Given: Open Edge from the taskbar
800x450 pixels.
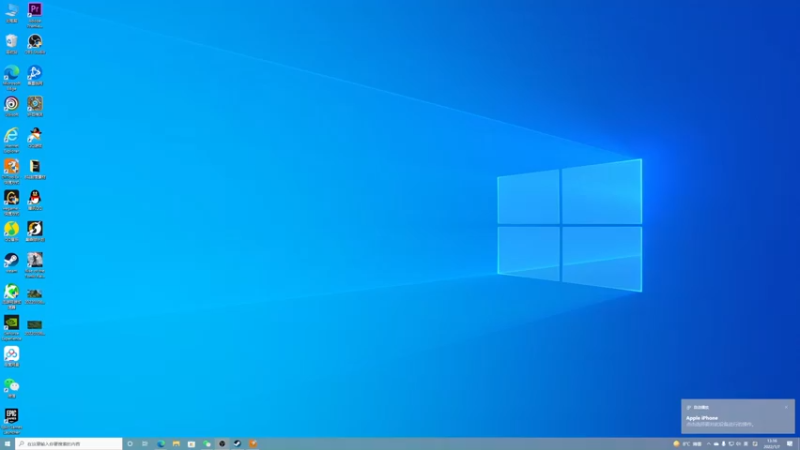Looking at the screenshot, I should pos(161,444).
